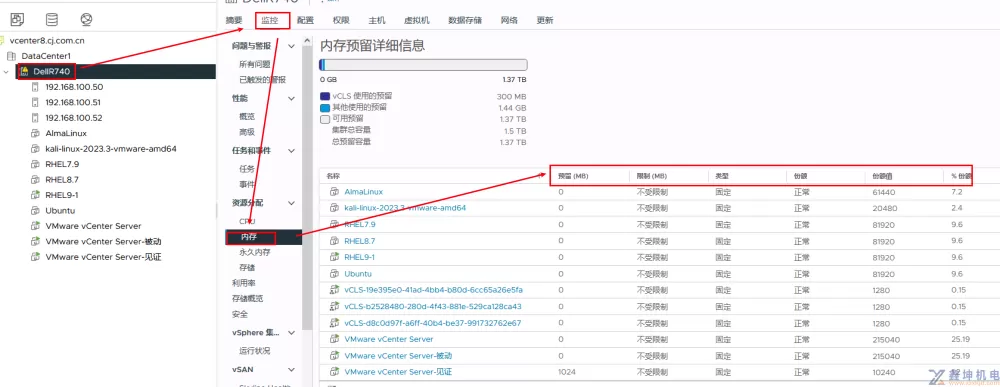Click the Ubuntu VM icon in tree
The width and height of the screenshot is (1000, 387).
(x=34, y=210)
